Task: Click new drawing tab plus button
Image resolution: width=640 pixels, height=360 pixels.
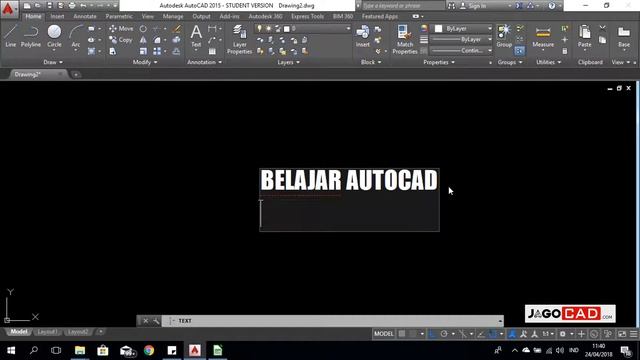Action: click(76, 75)
